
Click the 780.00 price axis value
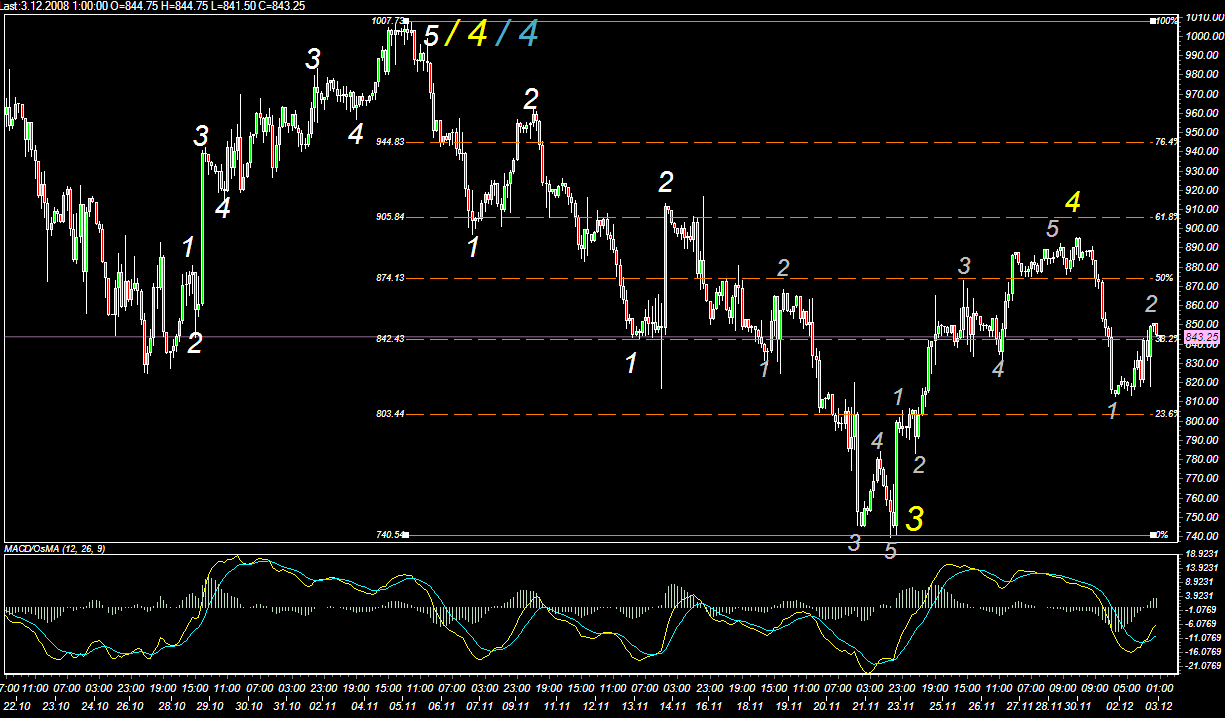pyautogui.click(x=1203, y=459)
